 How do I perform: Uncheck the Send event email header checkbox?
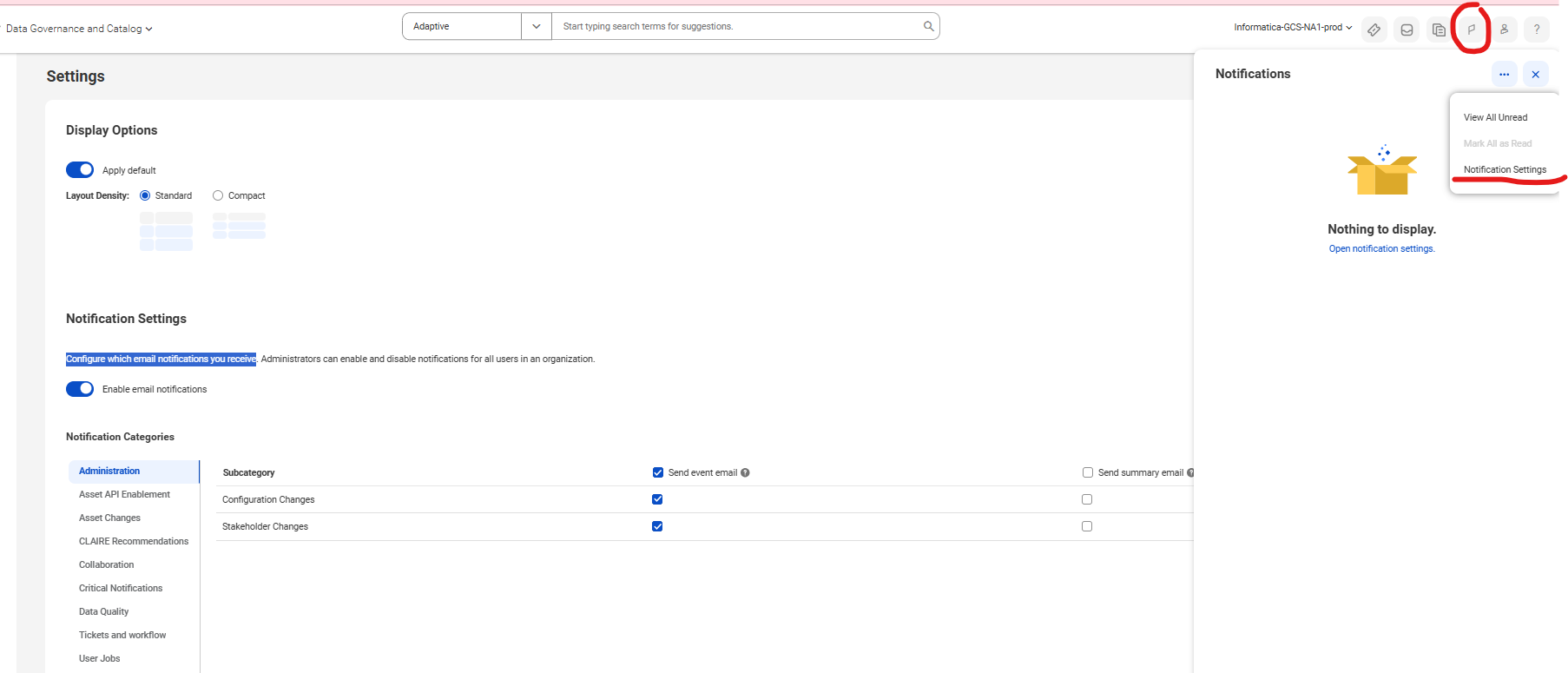pyautogui.click(x=658, y=472)
